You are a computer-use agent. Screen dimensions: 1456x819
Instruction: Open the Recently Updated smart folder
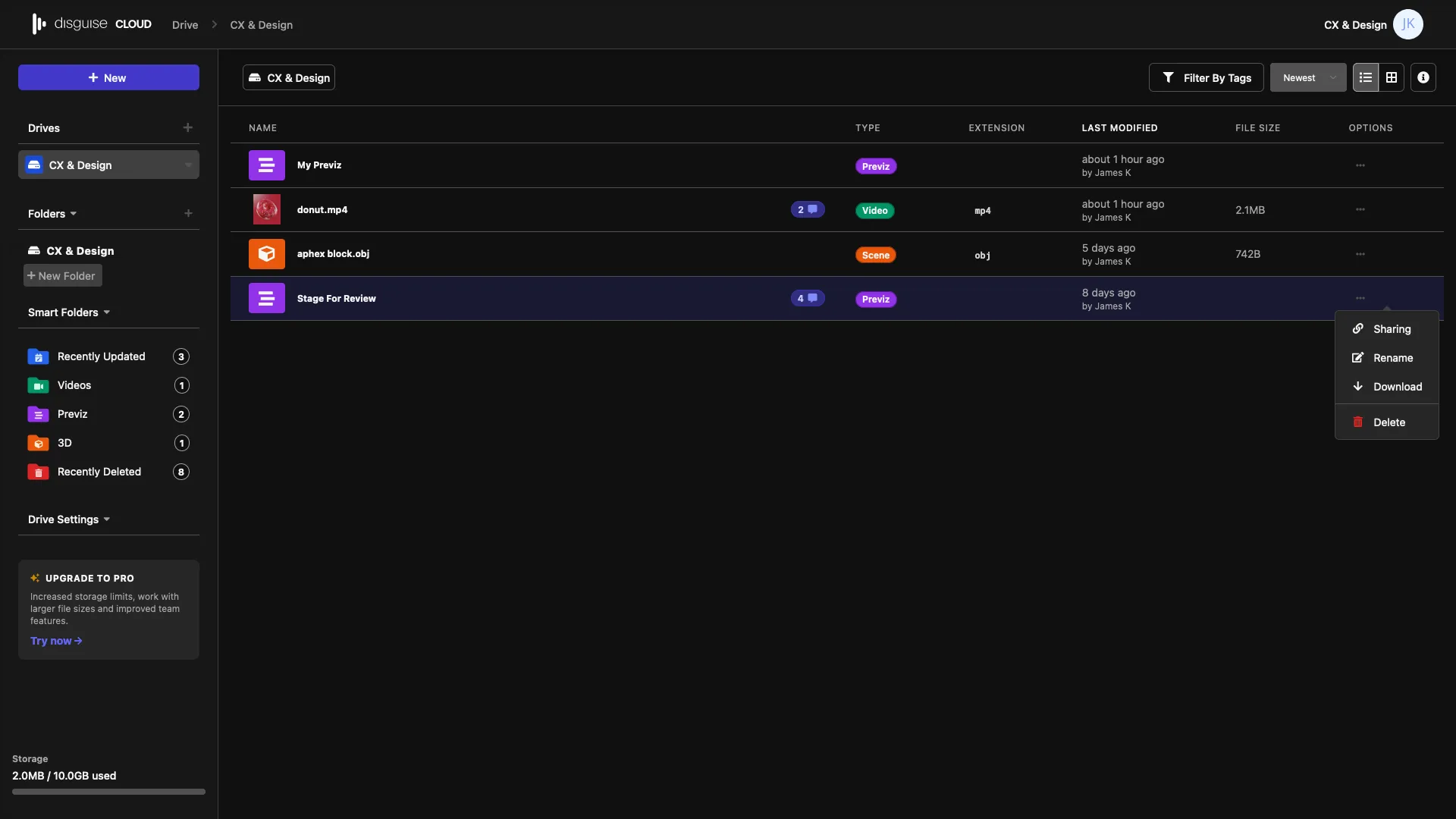click(x=102, y=356)
